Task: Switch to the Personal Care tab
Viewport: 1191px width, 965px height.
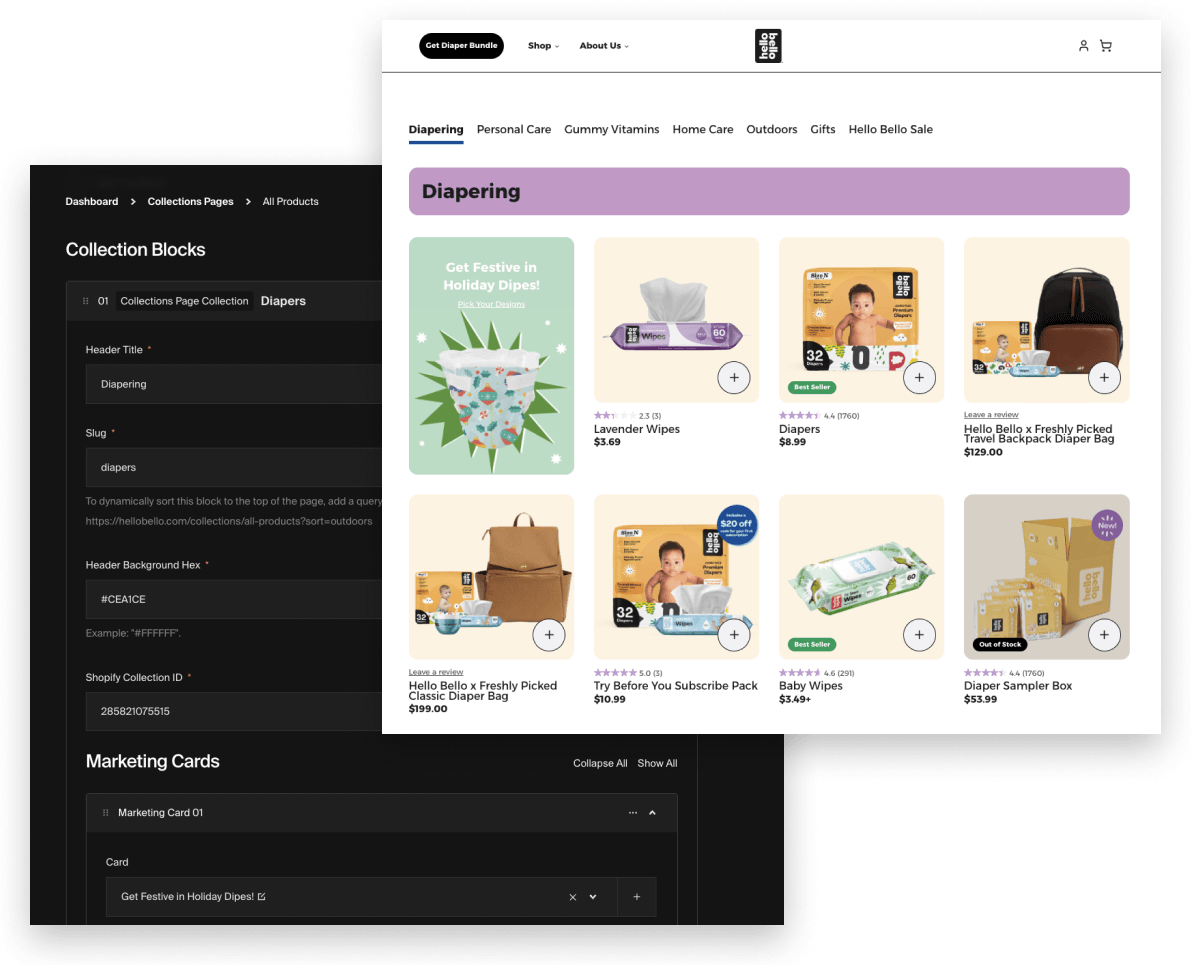Action: coord(514,129)
